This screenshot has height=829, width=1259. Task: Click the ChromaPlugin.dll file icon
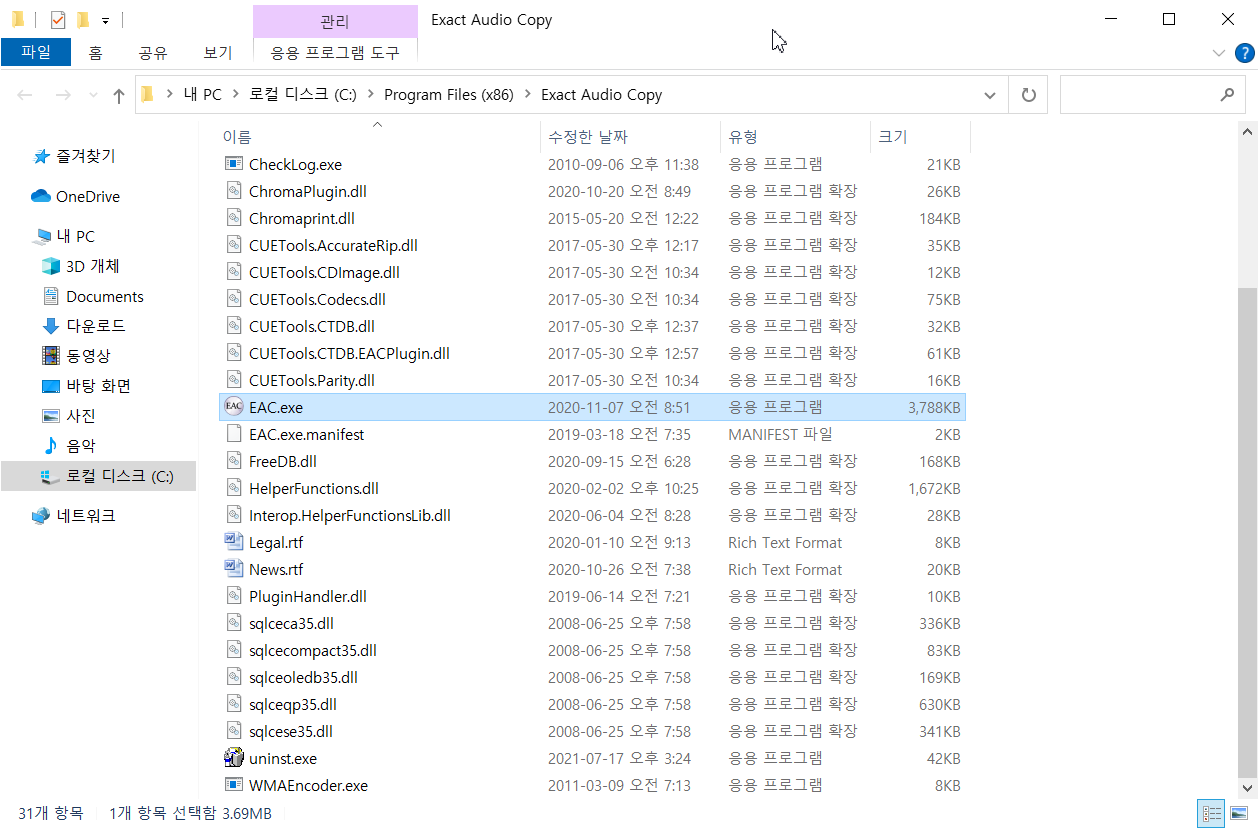[x=233, y=191]
